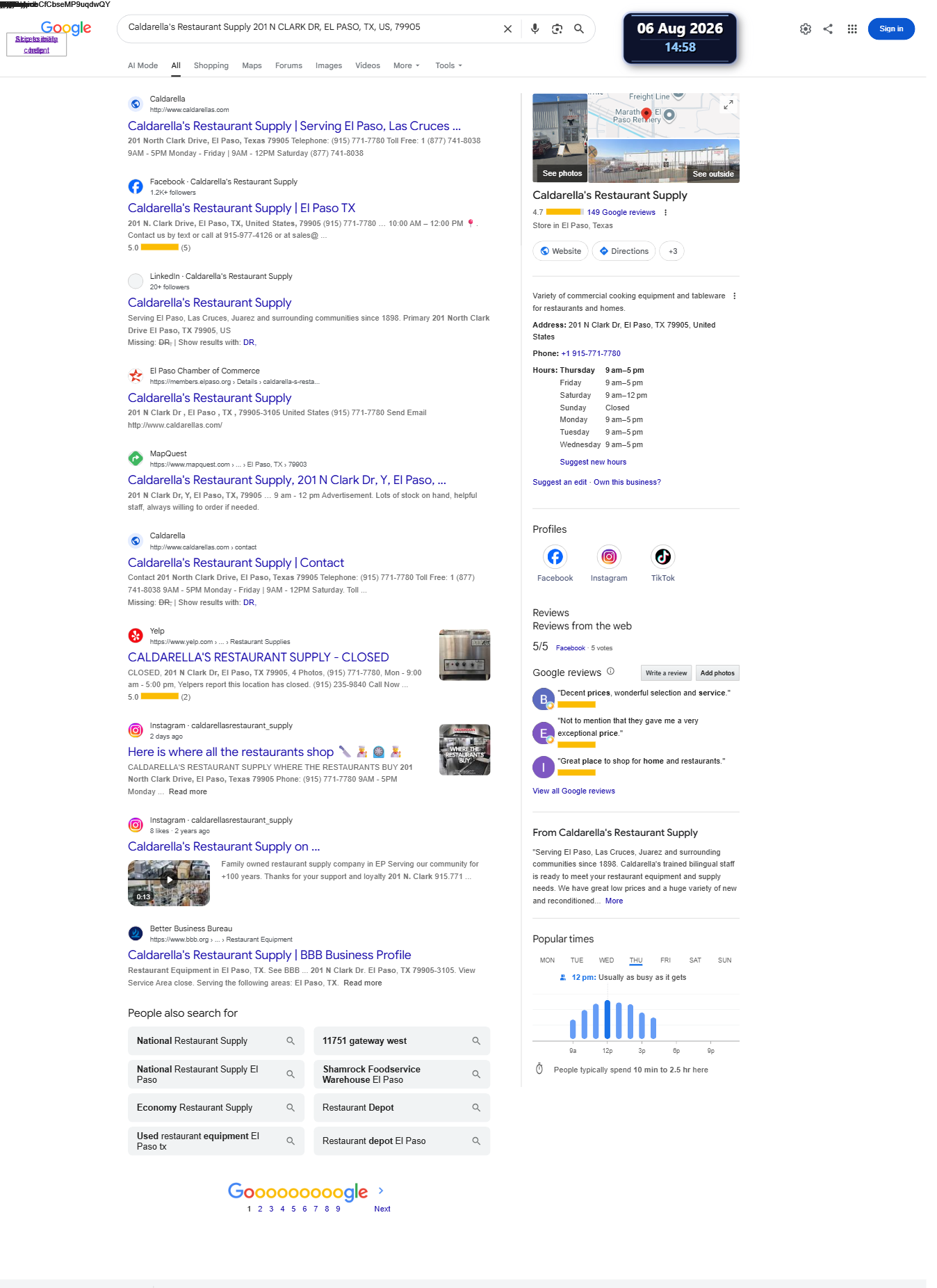This screenshot has height=1288, width=937.
Task: Search Restaurant Depot related query
Action: click(x=402, y=1108)
